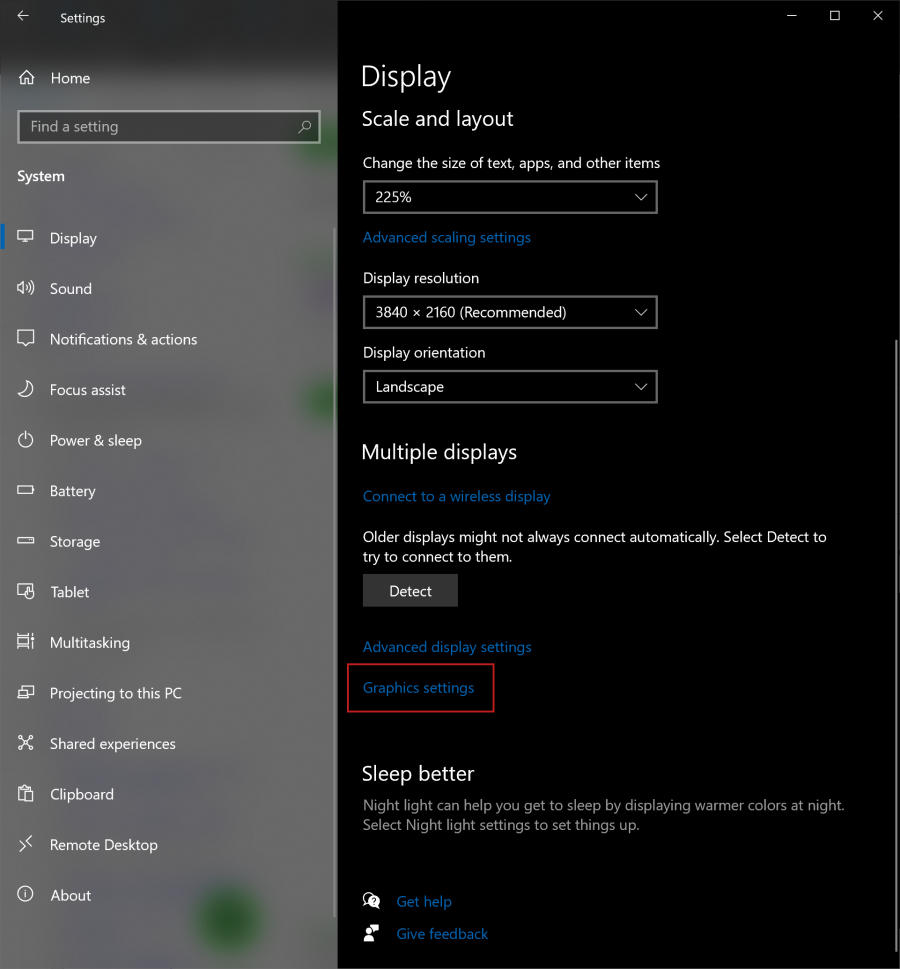The height and width of the screenshot is (969, 900).
Task: Open the Multitasking settings page
Action: 90,642
